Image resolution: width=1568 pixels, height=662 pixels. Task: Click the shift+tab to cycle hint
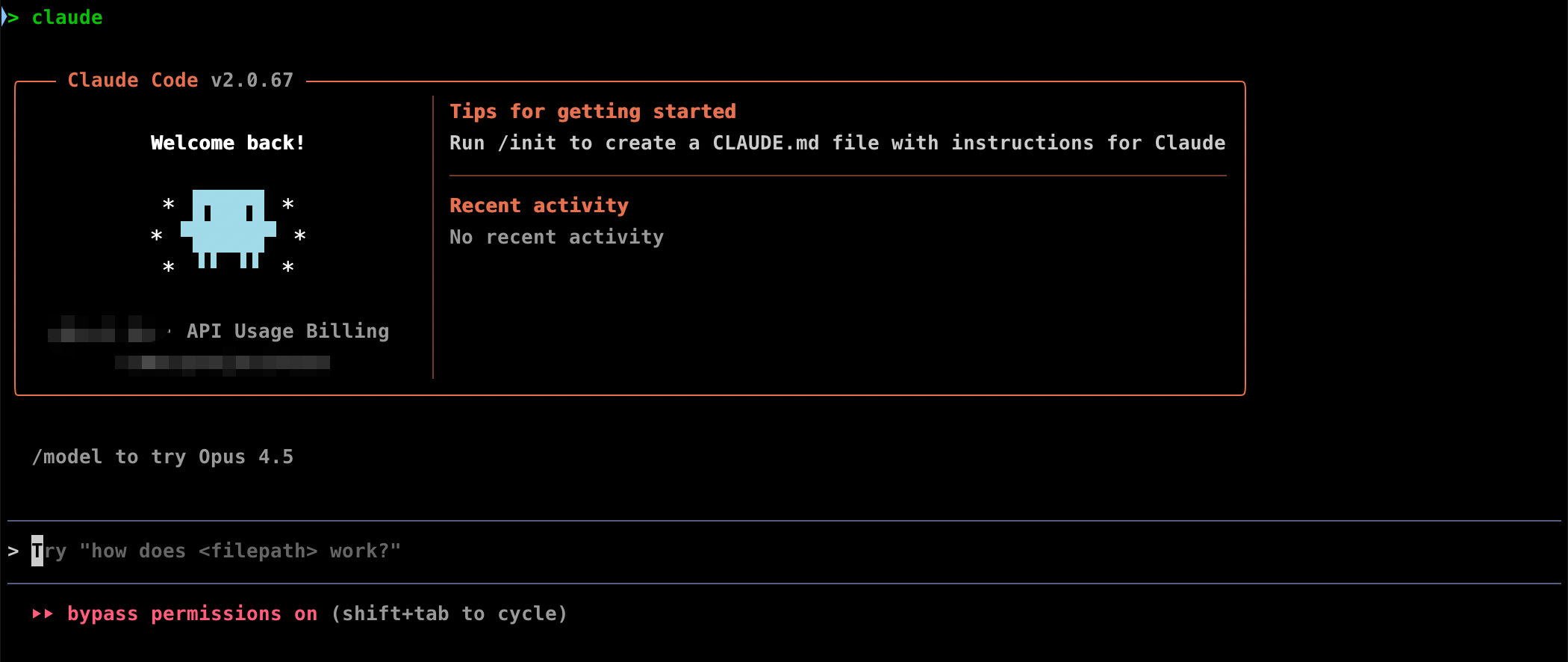(449, 613)
